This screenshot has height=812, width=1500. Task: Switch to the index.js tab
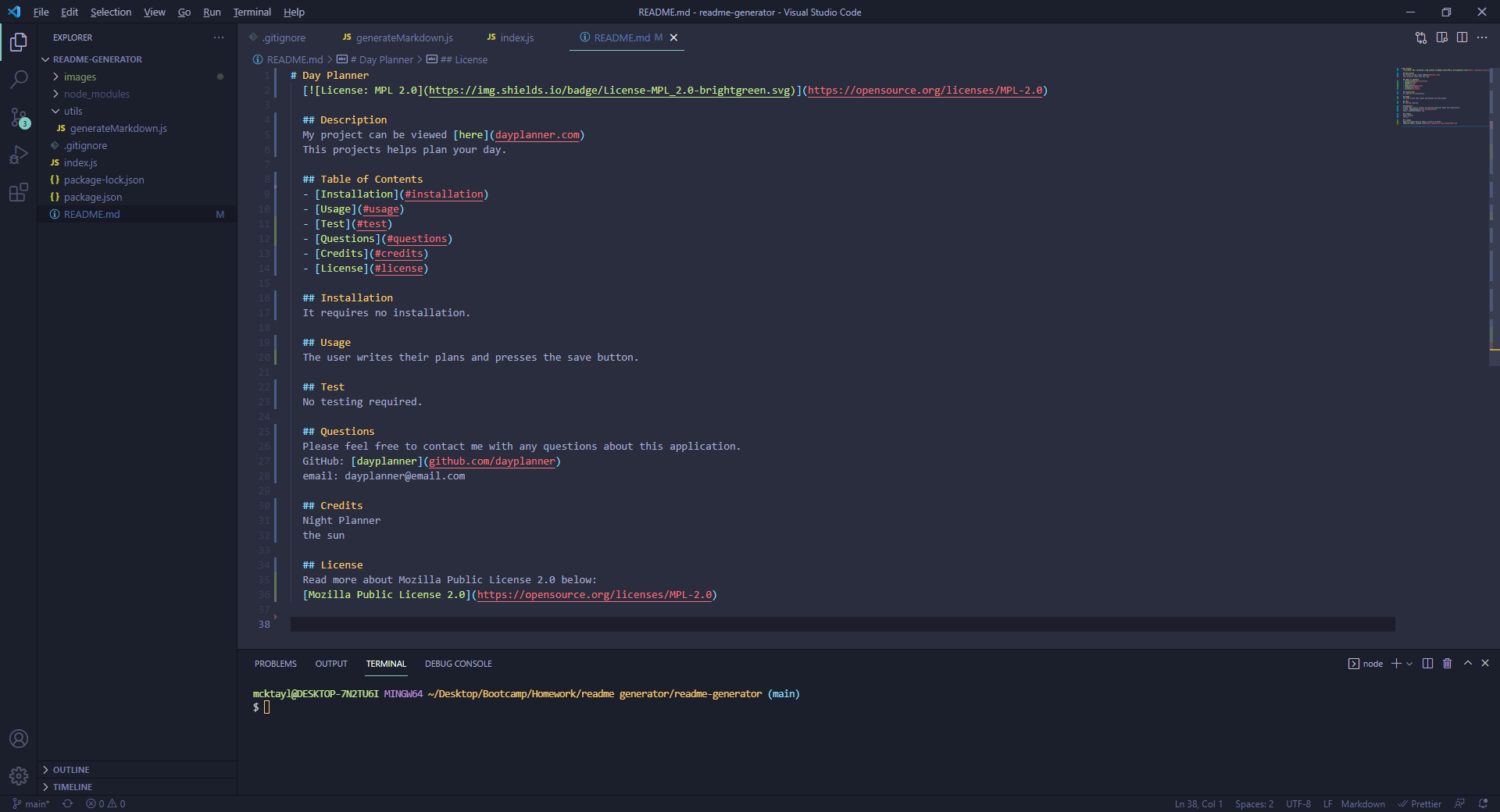[x=516, y=37]
